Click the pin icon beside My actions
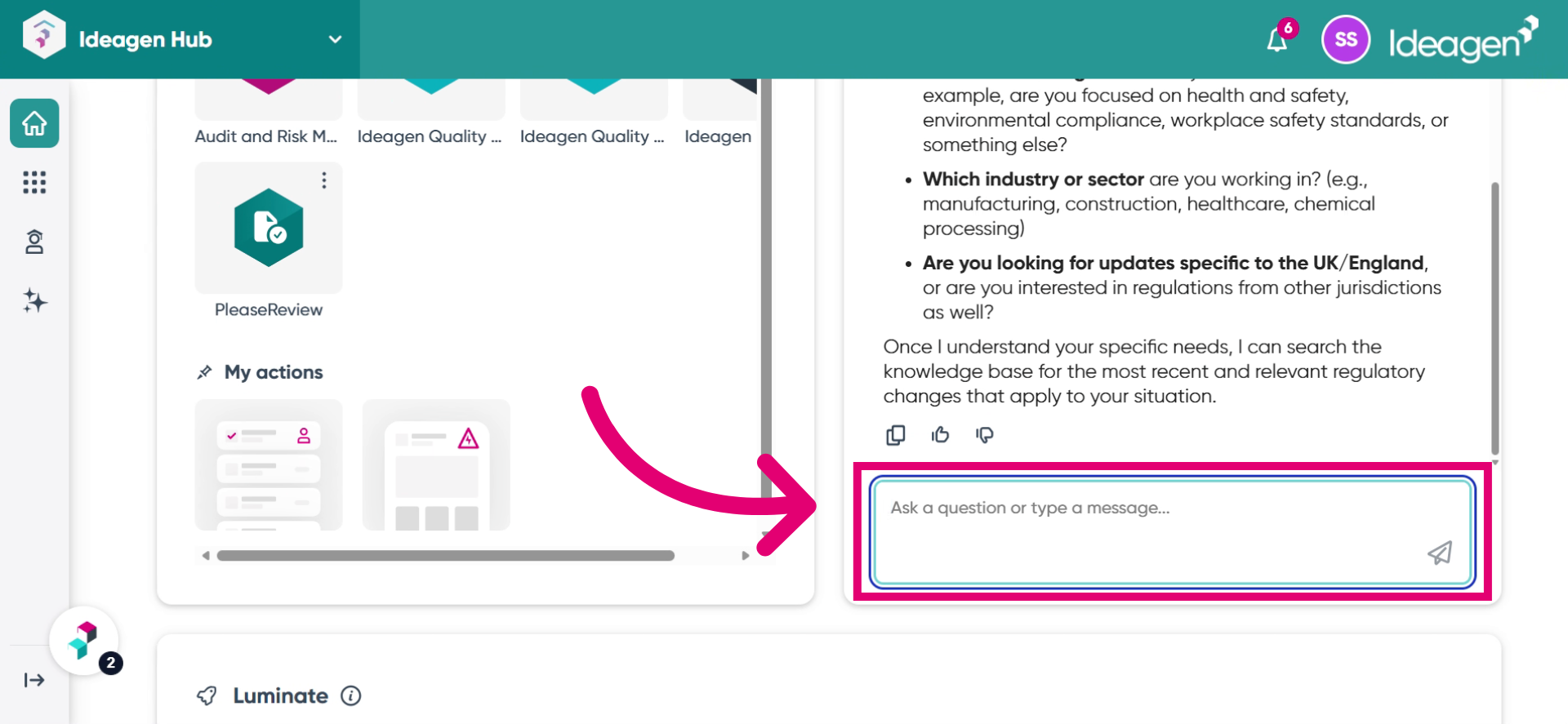This screenshot has height=724, width=1568. (205, 372)
